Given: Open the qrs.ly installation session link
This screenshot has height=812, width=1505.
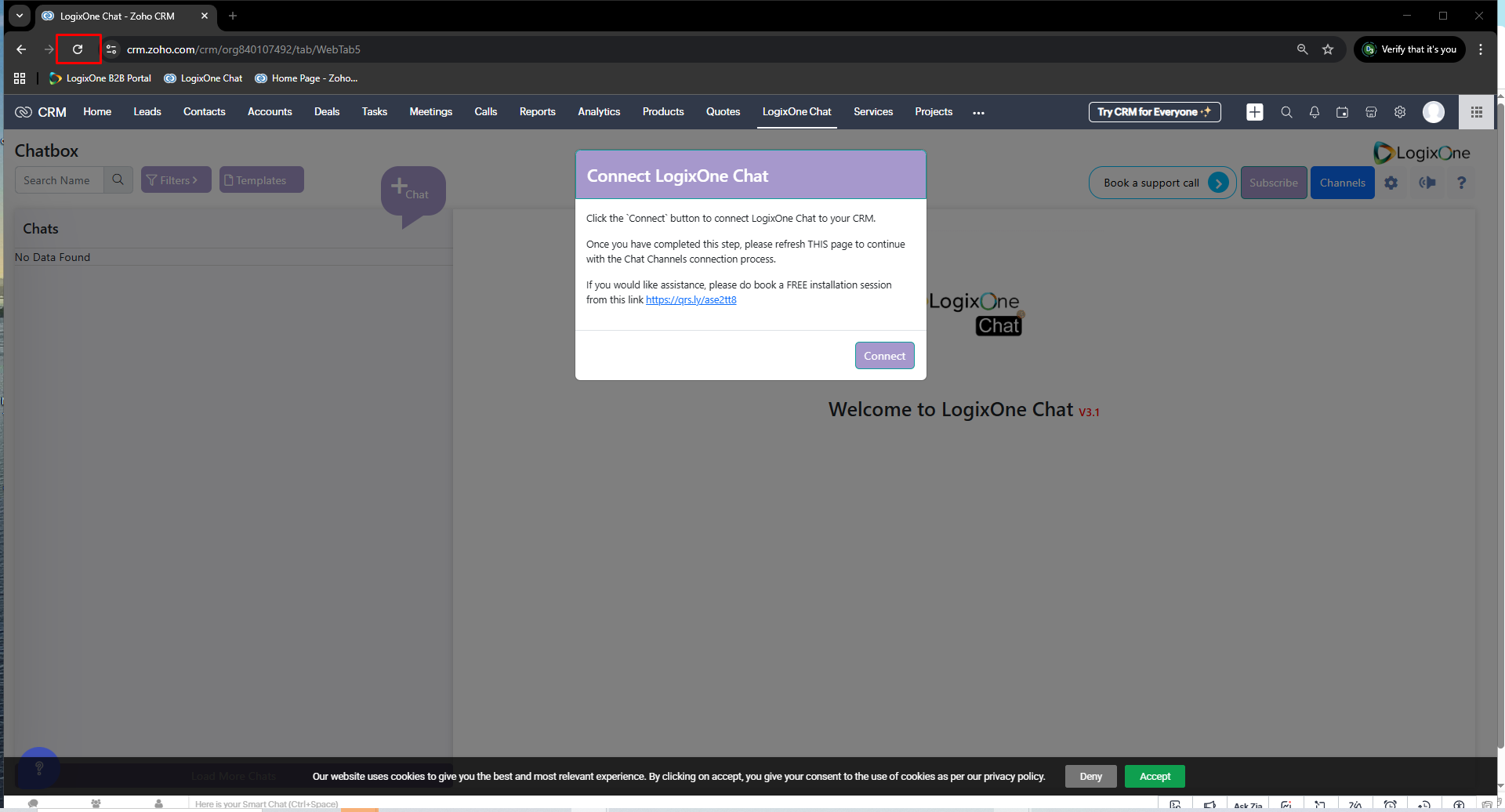Looking at the screenshot, I should pyautogui.click(x=691, y=300).
